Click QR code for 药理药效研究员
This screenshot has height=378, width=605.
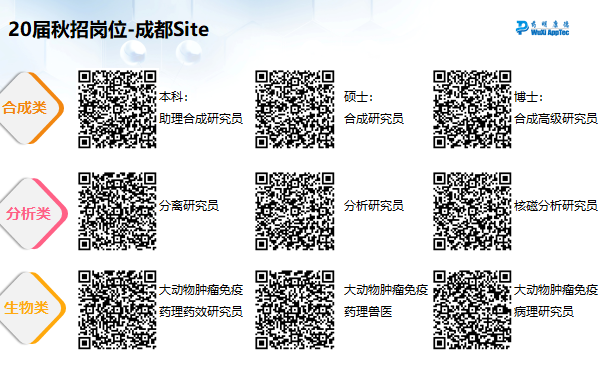[117, 310]
